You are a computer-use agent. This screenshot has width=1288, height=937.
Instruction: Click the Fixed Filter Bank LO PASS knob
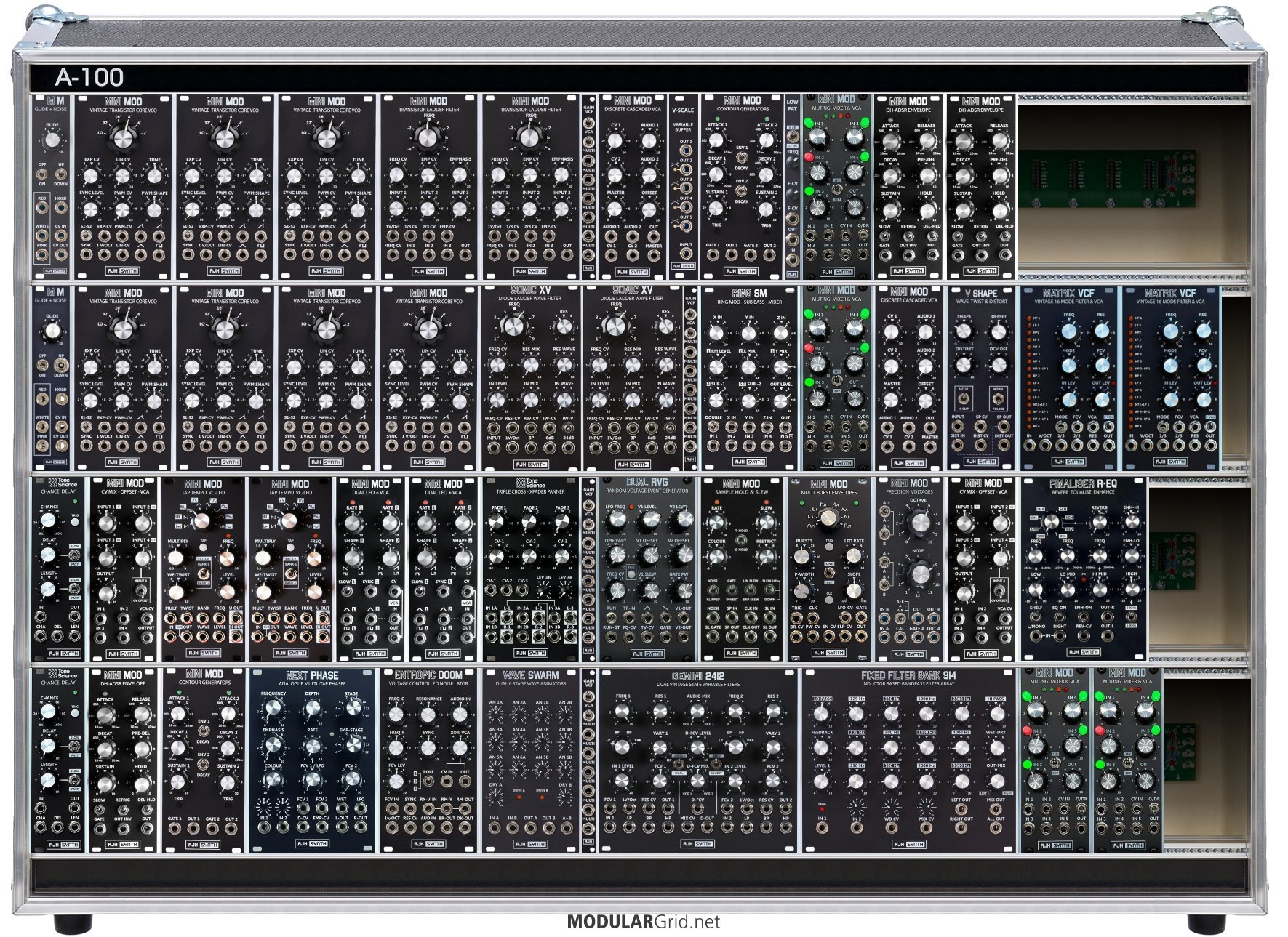pos(822,715)
